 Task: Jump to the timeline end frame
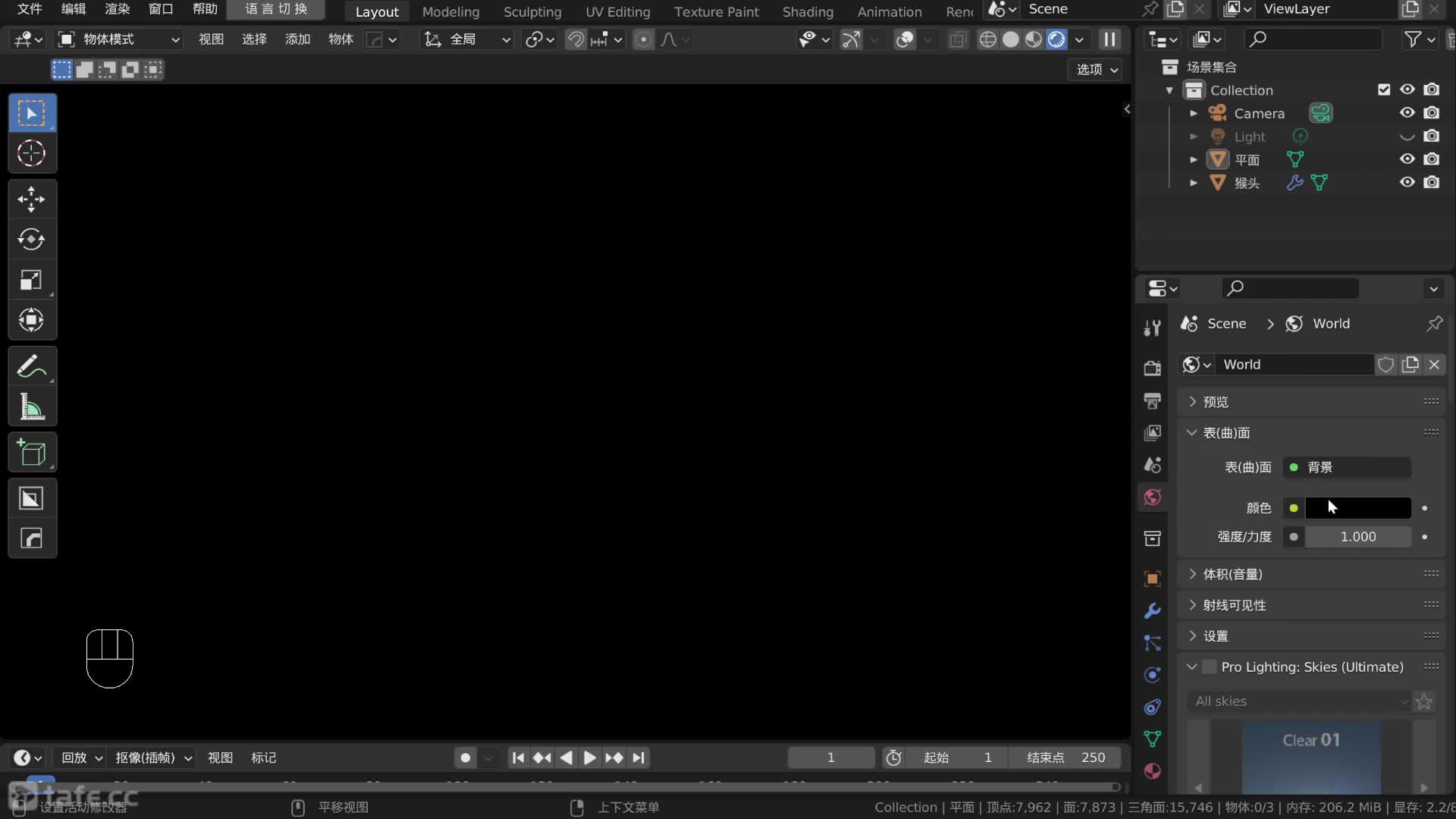[639, 758]
